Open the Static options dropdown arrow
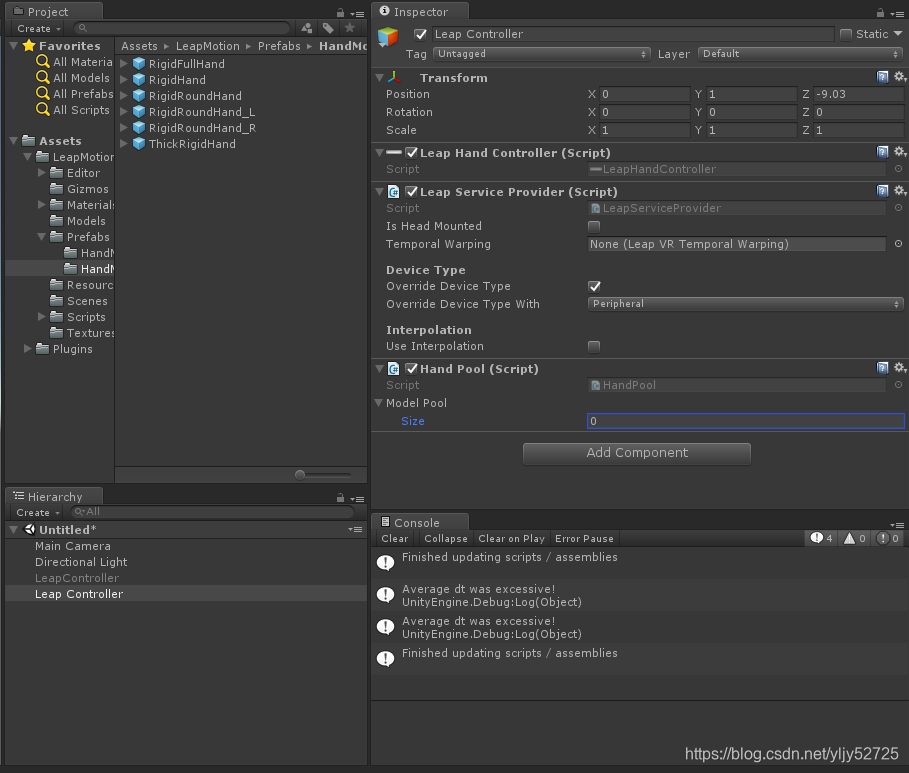This screenshot has width=909, height=773. click(x=898, y=34)
